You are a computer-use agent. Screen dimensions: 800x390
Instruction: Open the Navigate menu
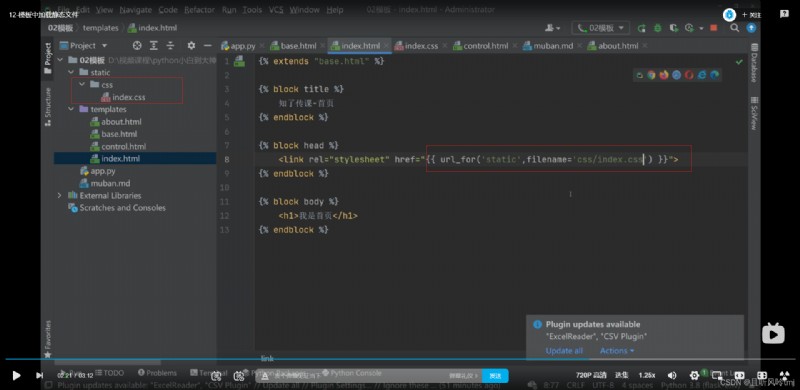pyautogui.click(x=135, y=10)
